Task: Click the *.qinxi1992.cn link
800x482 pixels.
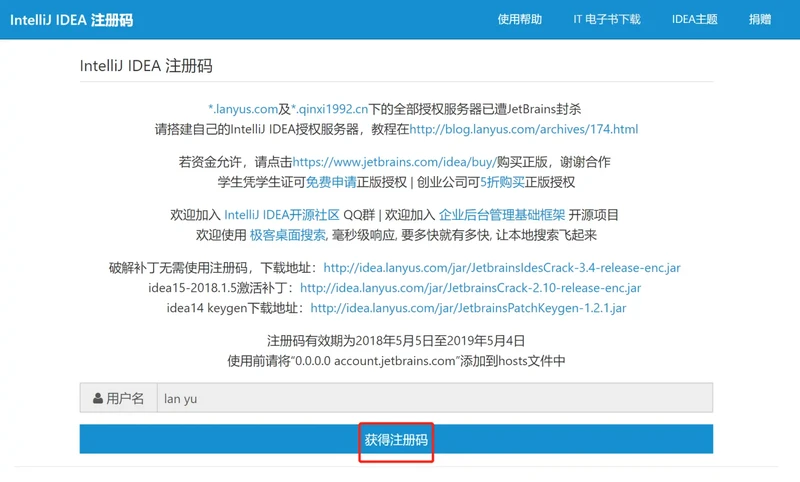Action: (329, 109)
